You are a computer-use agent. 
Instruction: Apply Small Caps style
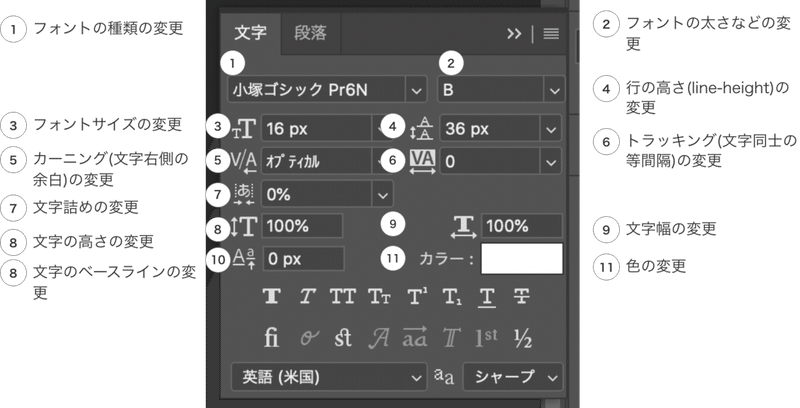click(379, 296)
